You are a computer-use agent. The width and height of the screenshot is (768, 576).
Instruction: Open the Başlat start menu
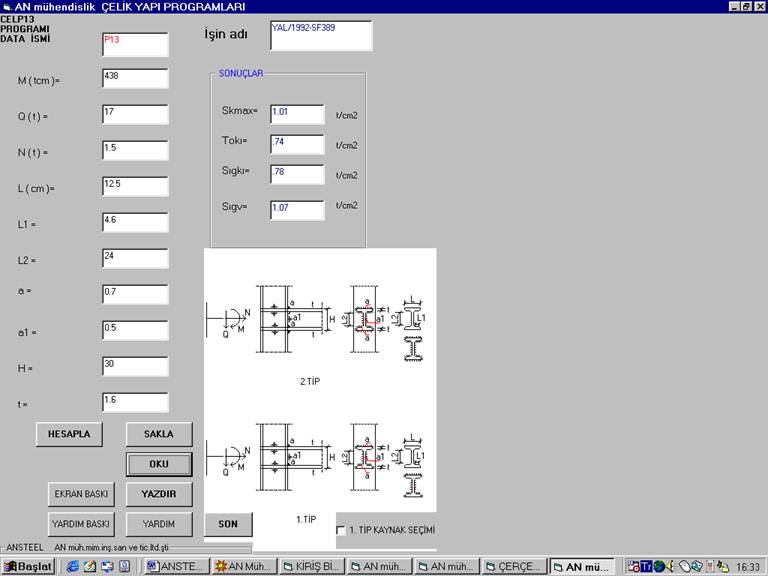click(x=28, y=567)
